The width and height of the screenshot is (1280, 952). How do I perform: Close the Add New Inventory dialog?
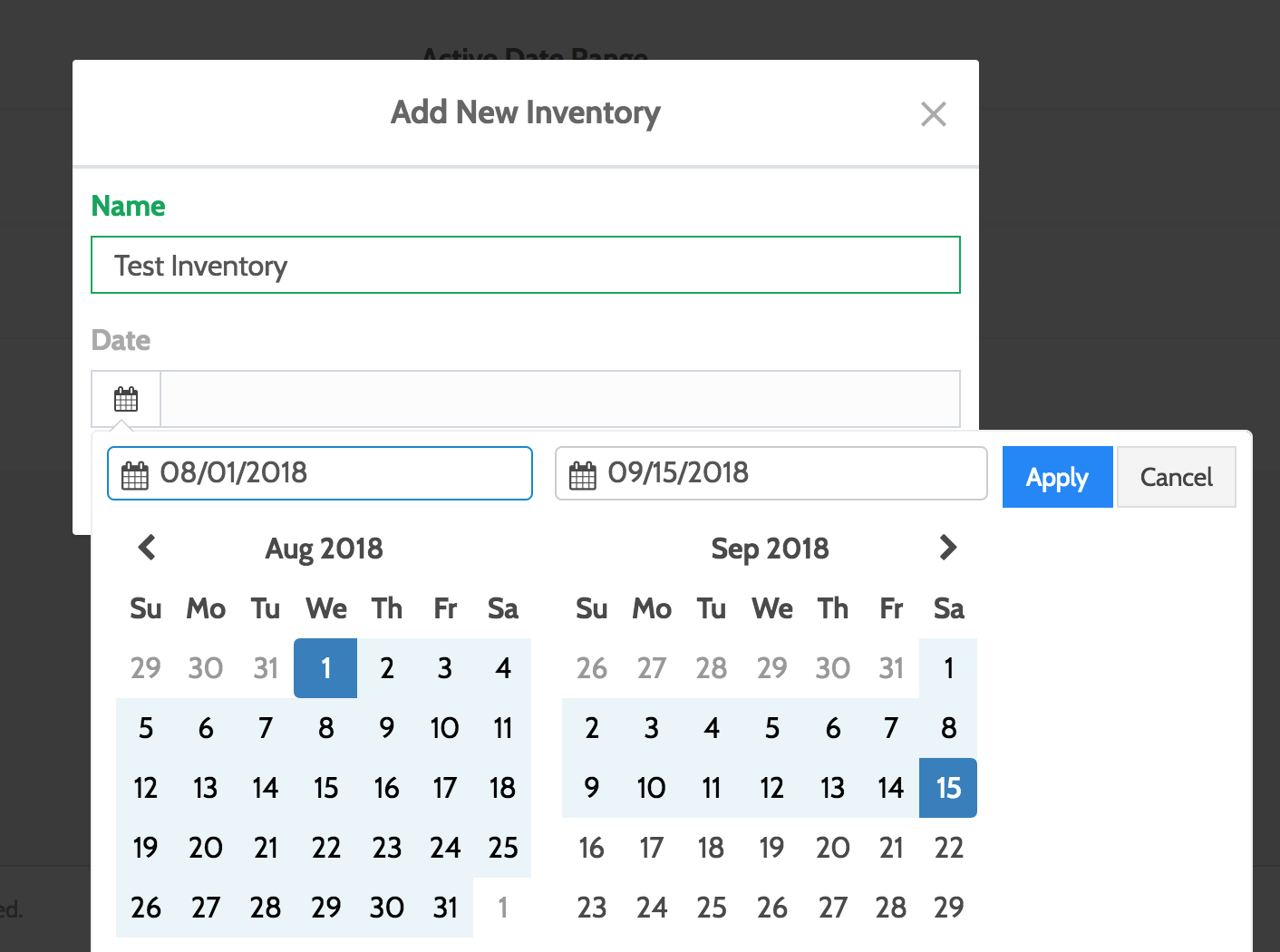point(933,114)
